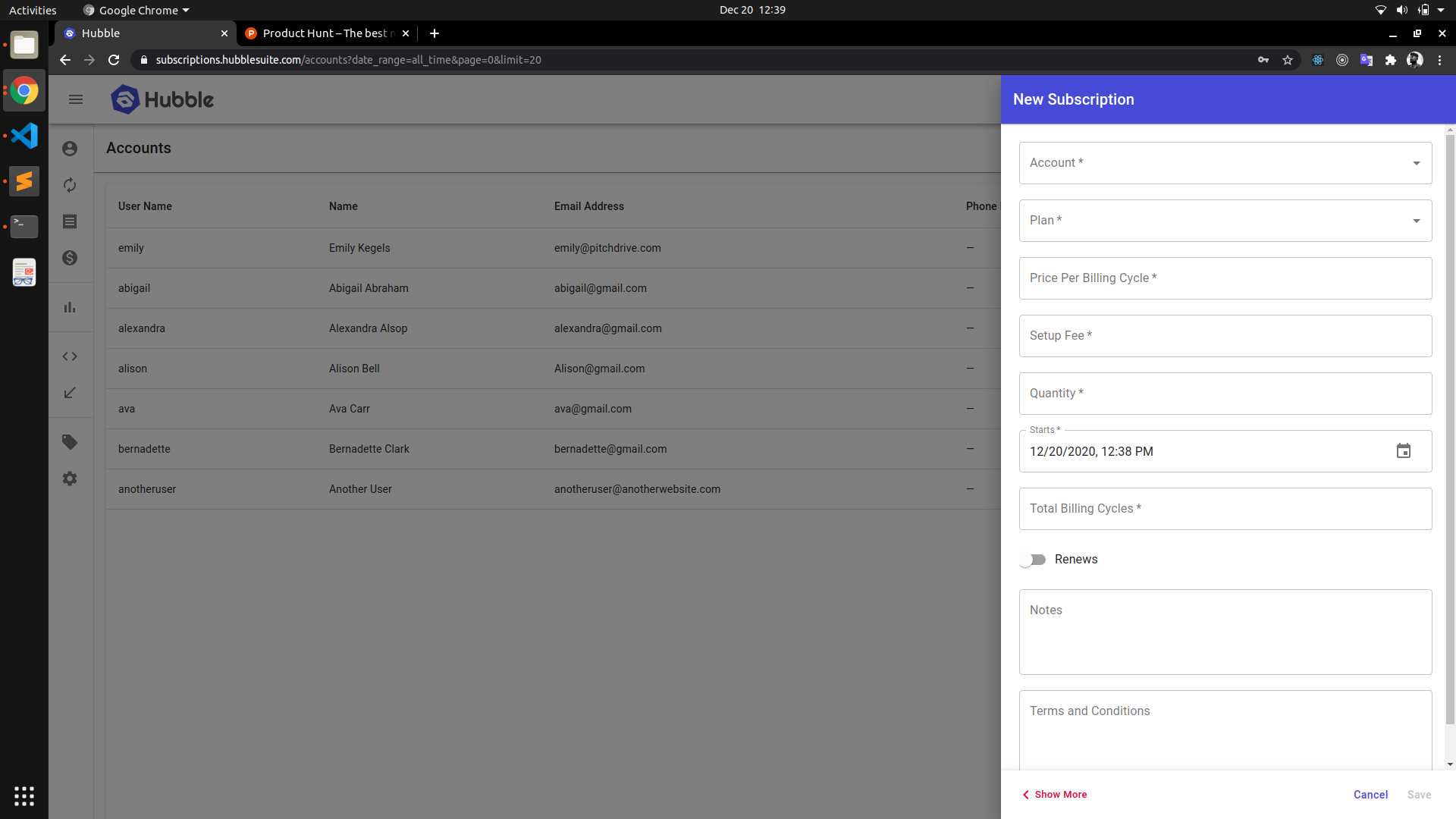Open the settings gear sidebar icon

tap(70, 479)
